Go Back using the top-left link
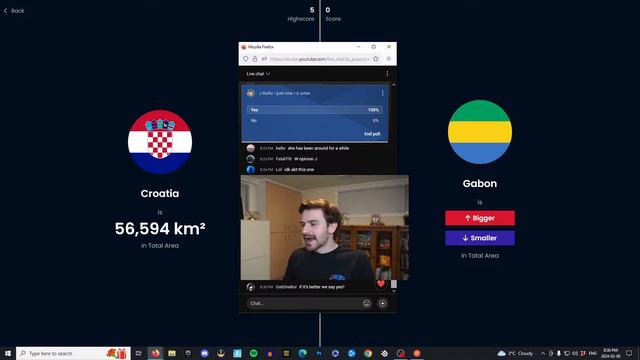The height and width of the screenshot is (360, 640). tap(14, 11)
